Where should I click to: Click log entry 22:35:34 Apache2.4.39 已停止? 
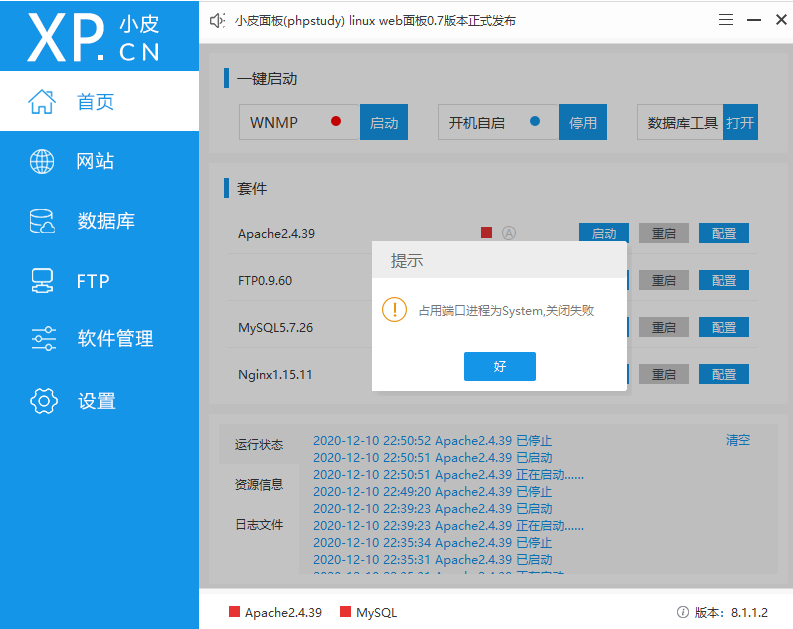coord(432,543)
